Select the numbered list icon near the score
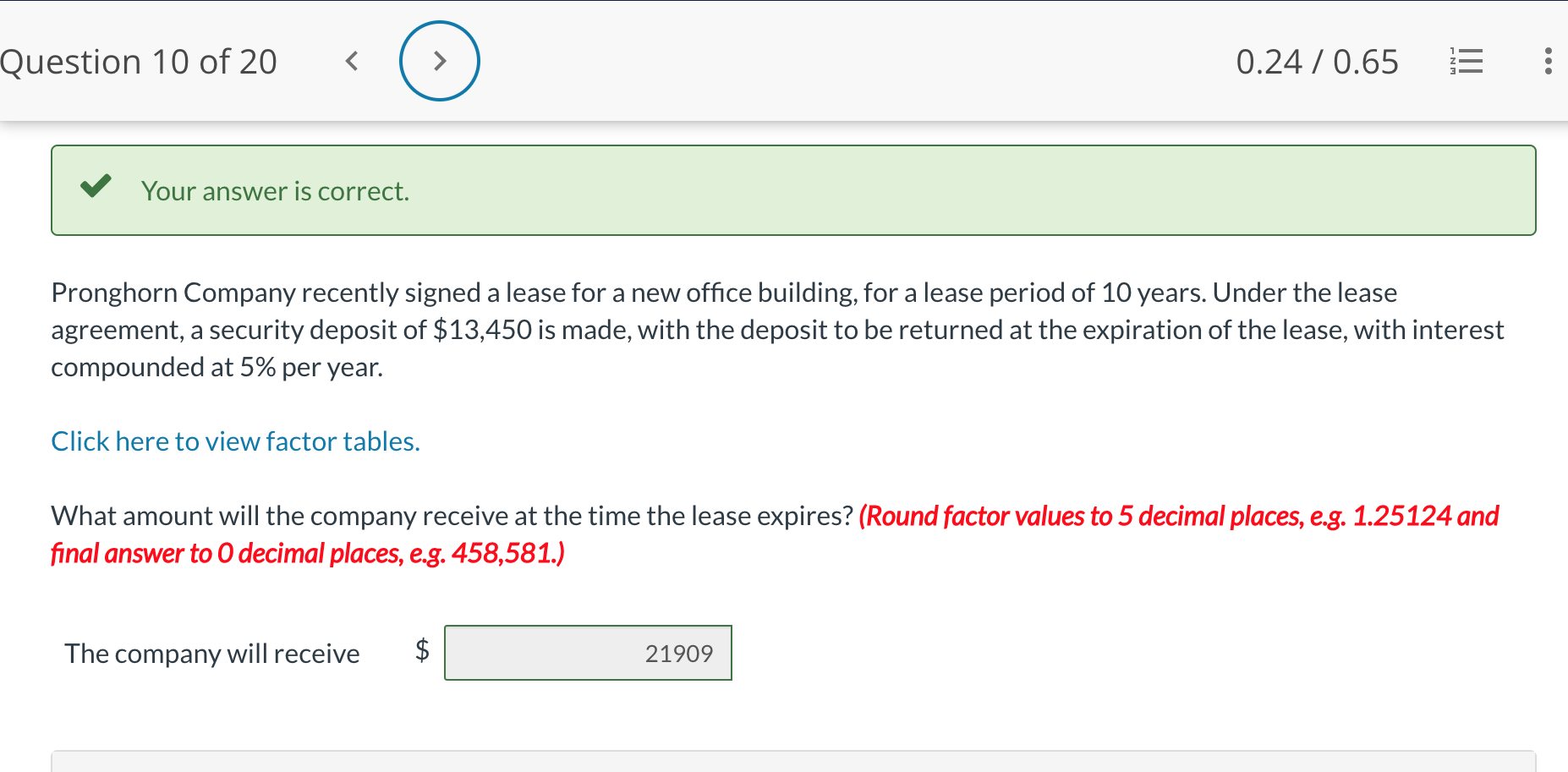Viewport: 1568px width, 772px height. point(1467,60)
